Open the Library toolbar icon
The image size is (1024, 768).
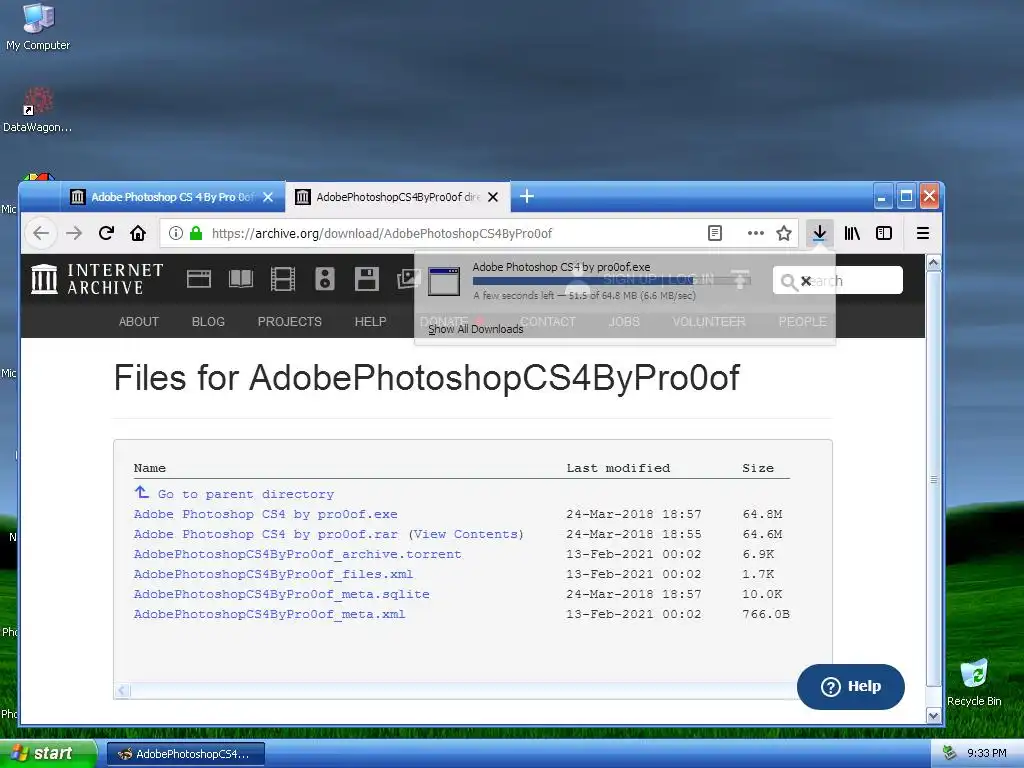click(x=852, y=233)
